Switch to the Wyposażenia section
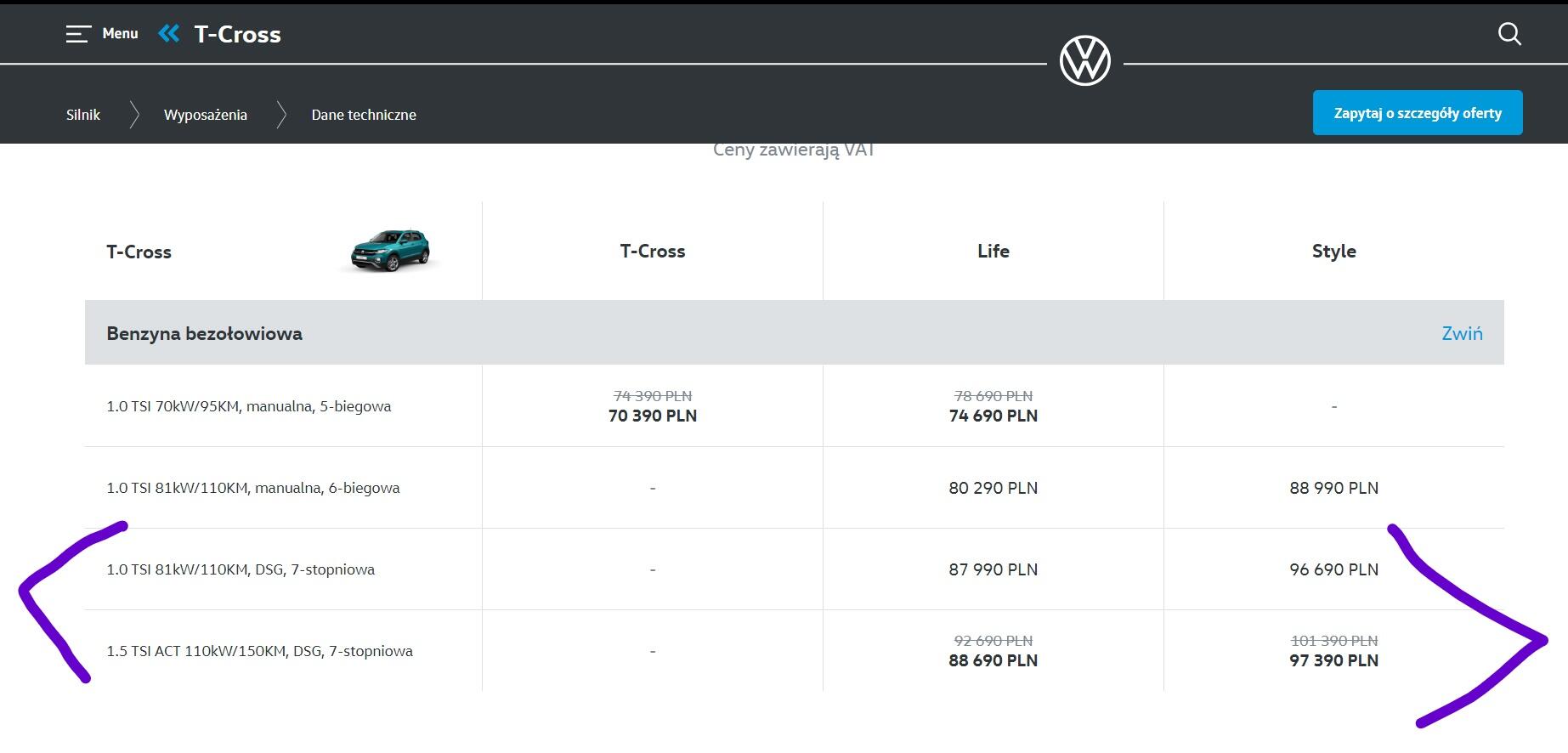 coord(206,115)
